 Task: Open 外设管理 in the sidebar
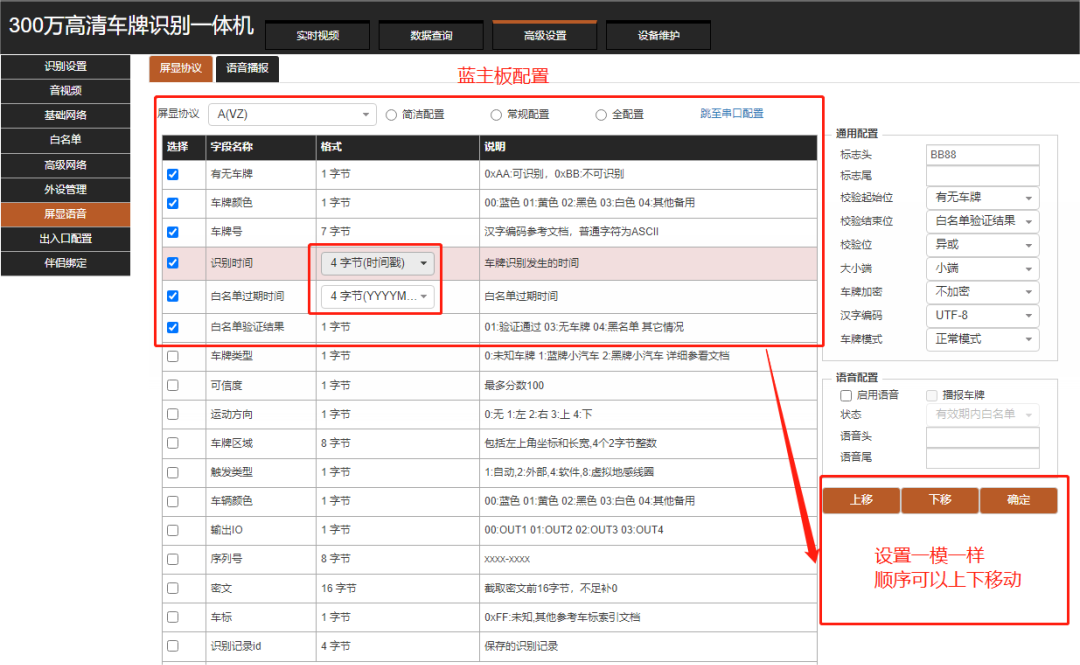pyautogui.click(x=65, y=190)
